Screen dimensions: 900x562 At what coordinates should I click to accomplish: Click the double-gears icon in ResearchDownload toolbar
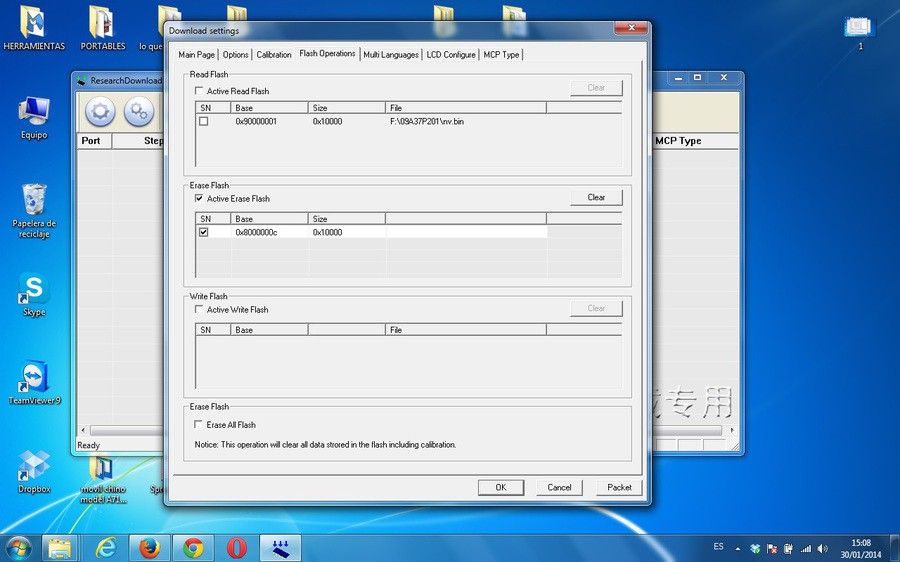coord(138,111)
